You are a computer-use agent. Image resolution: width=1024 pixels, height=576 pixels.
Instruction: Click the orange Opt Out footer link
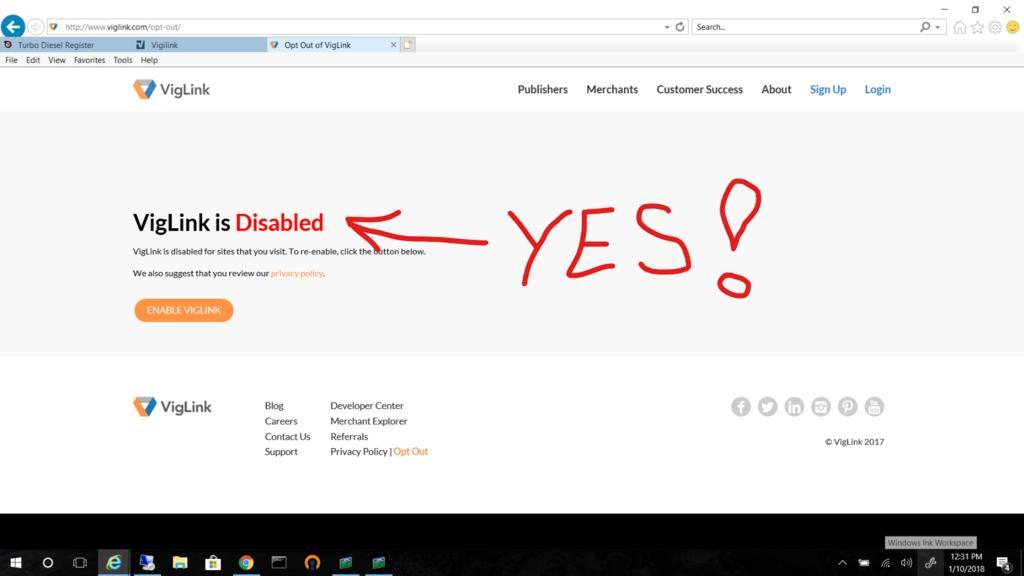tap(410, 451)
